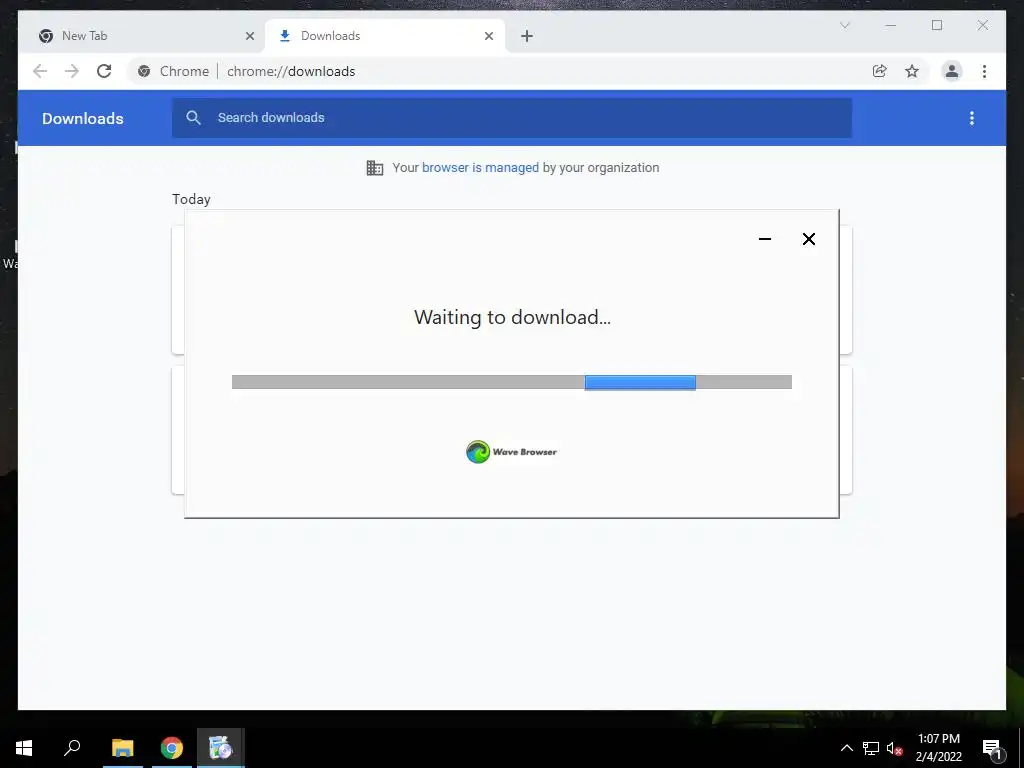Show hidden system tray icons
The image size is (1024, 768).
click(846, 748)
